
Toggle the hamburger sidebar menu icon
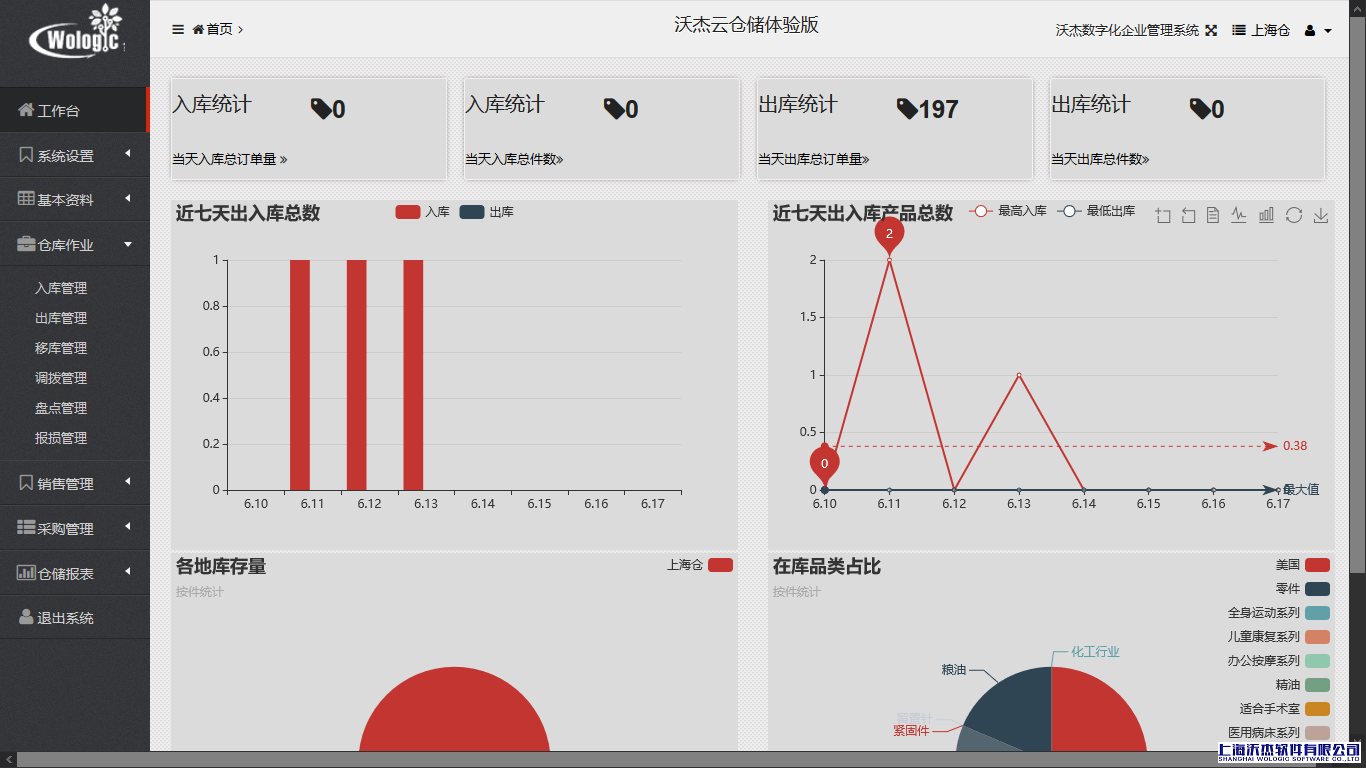point(178,29)
